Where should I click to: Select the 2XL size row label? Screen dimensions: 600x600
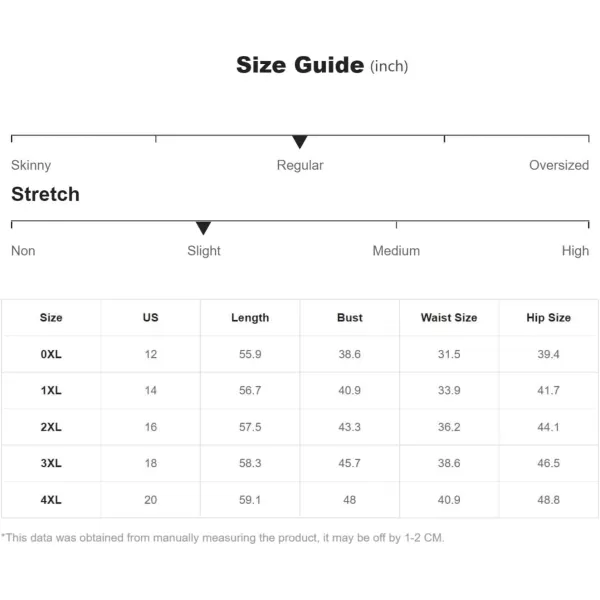(51, 427)
